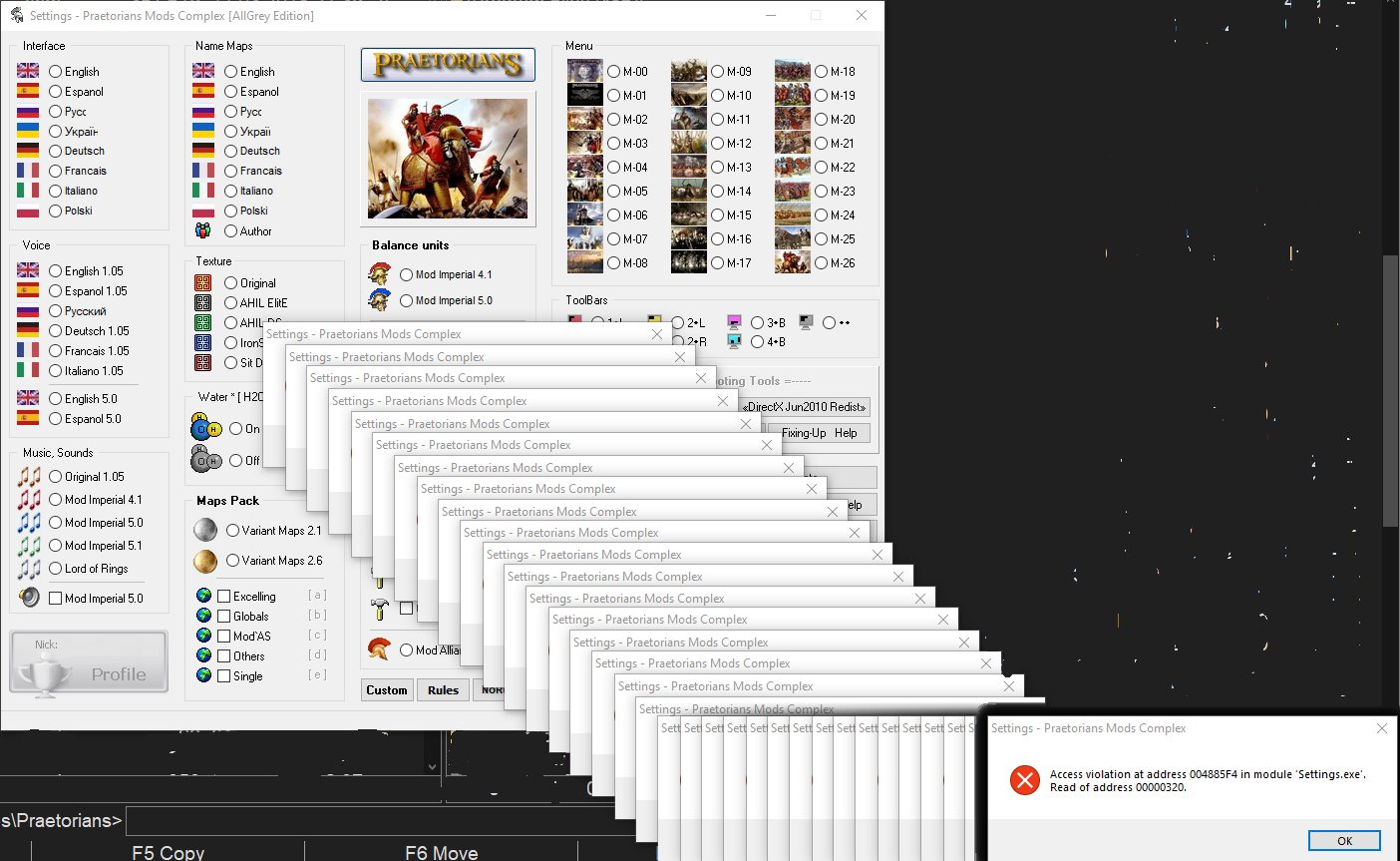Screen dimensions: 1400x861
Task: Click the gray water-molecule icon beside Off
Action: click(x=206, y=460)
